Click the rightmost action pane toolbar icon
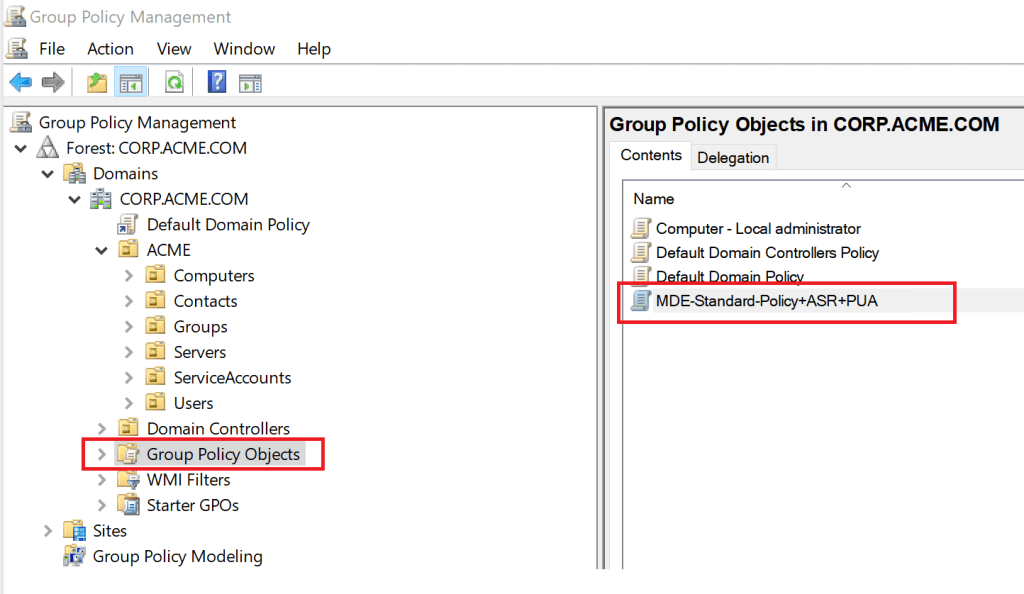1024x594 pixels. (x=250, y=82)
